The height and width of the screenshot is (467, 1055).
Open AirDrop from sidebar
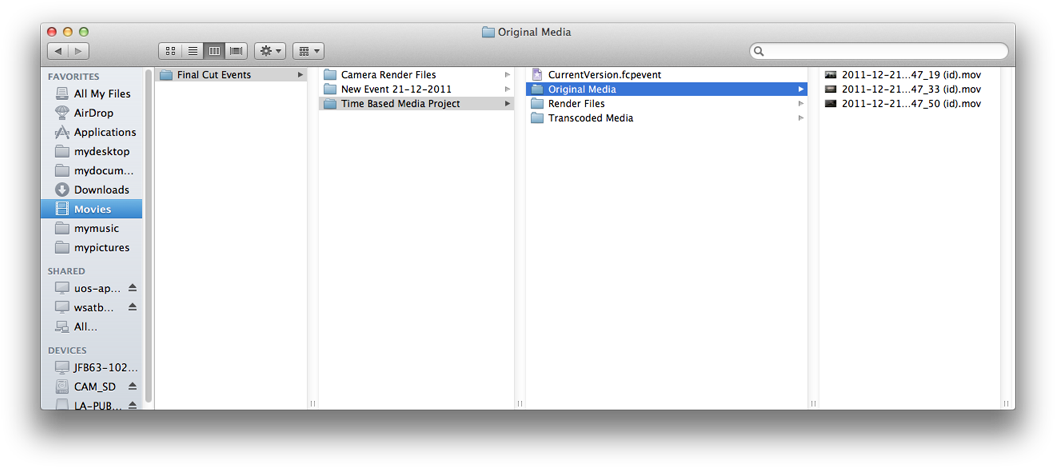point(92,113)
